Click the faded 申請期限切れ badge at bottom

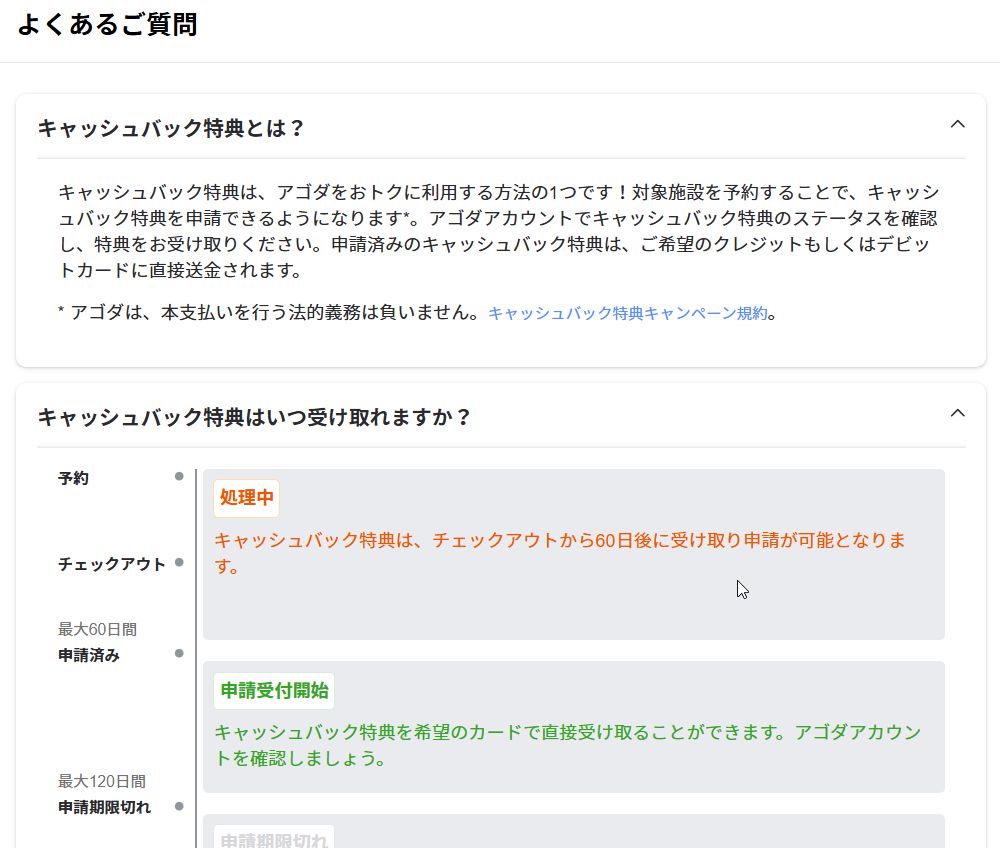point(274,838)
